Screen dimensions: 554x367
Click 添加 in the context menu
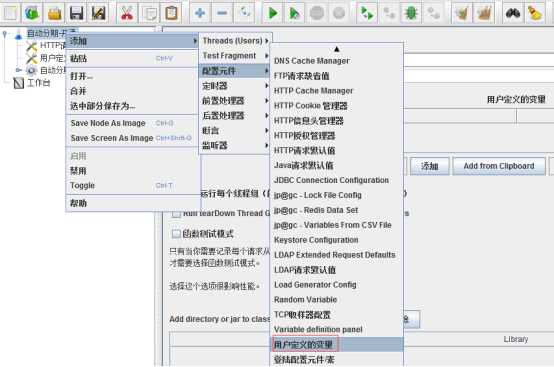pos(132,41)
